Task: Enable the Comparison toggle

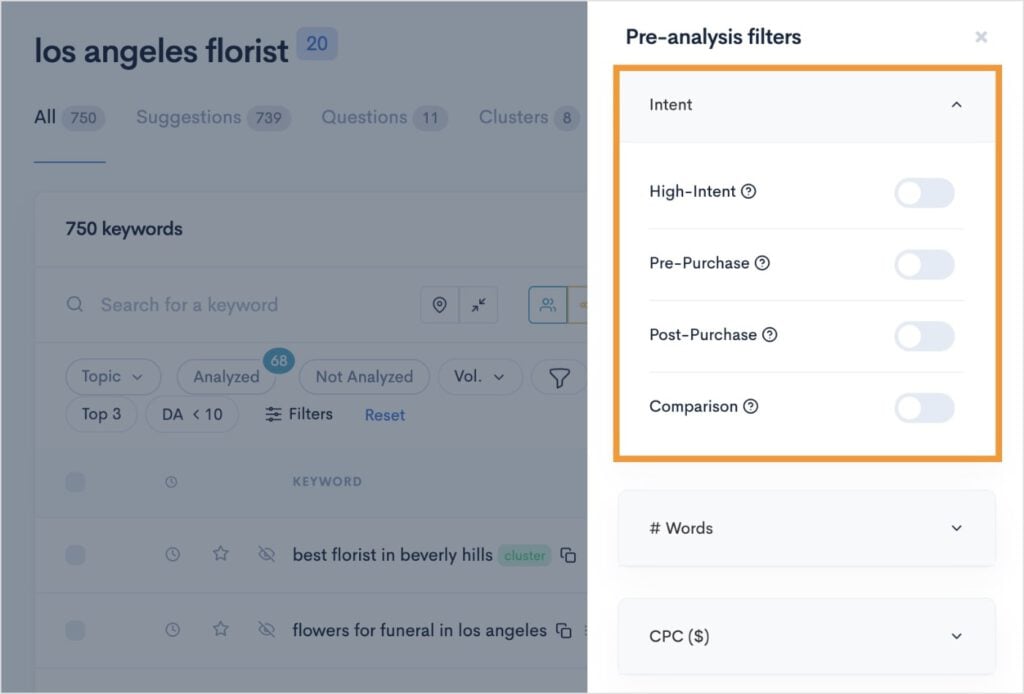Action: click(924, 407)
